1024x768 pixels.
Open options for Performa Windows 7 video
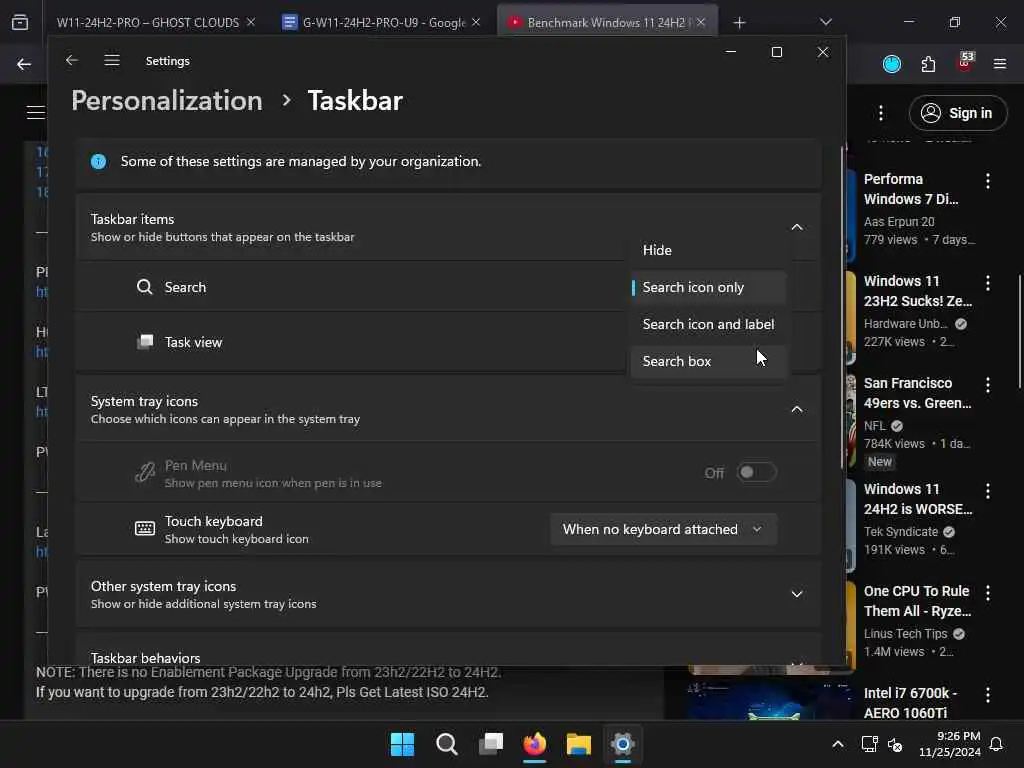[x=988, y=181]
